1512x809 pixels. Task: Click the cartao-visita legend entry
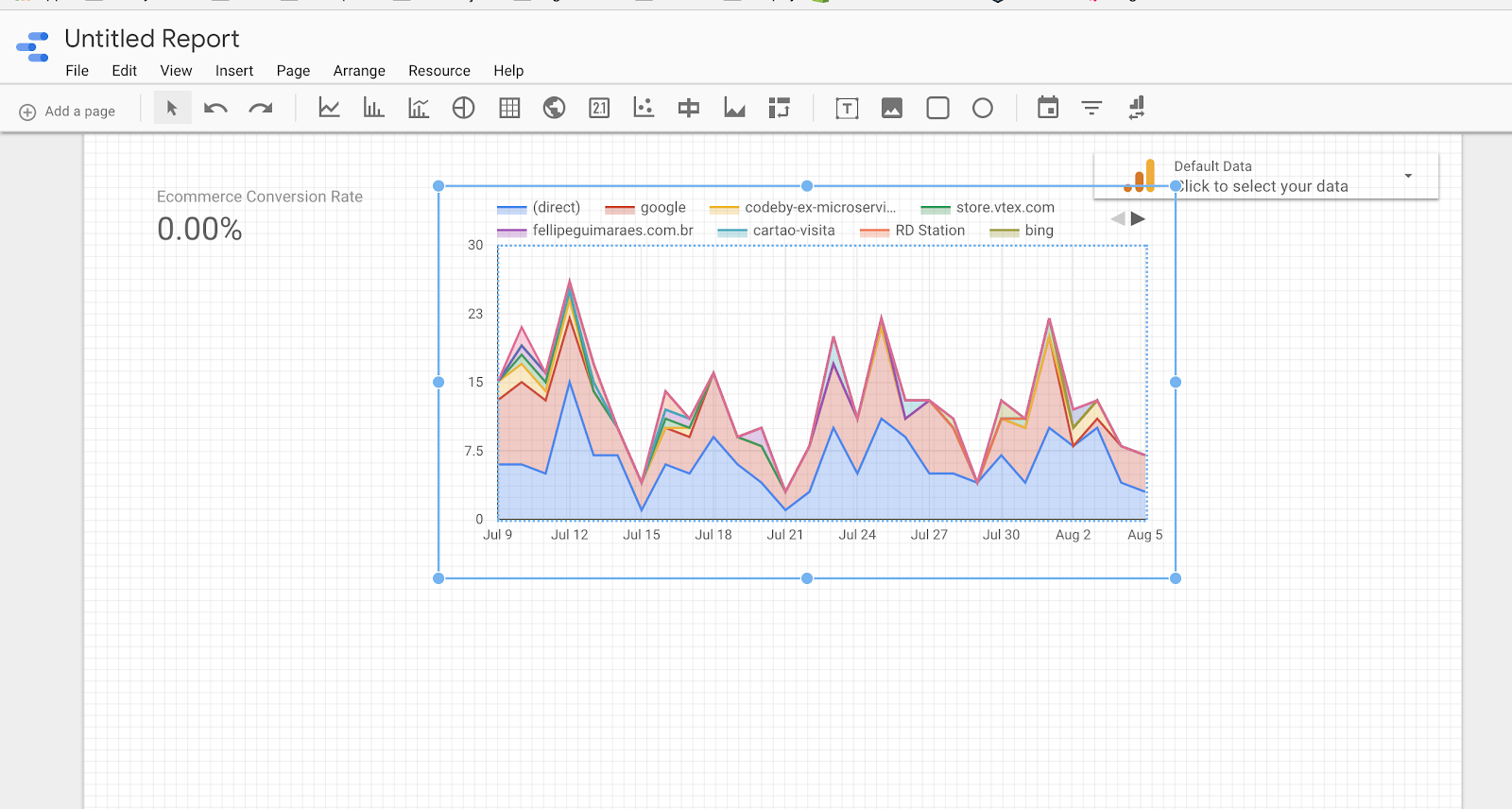776,230
